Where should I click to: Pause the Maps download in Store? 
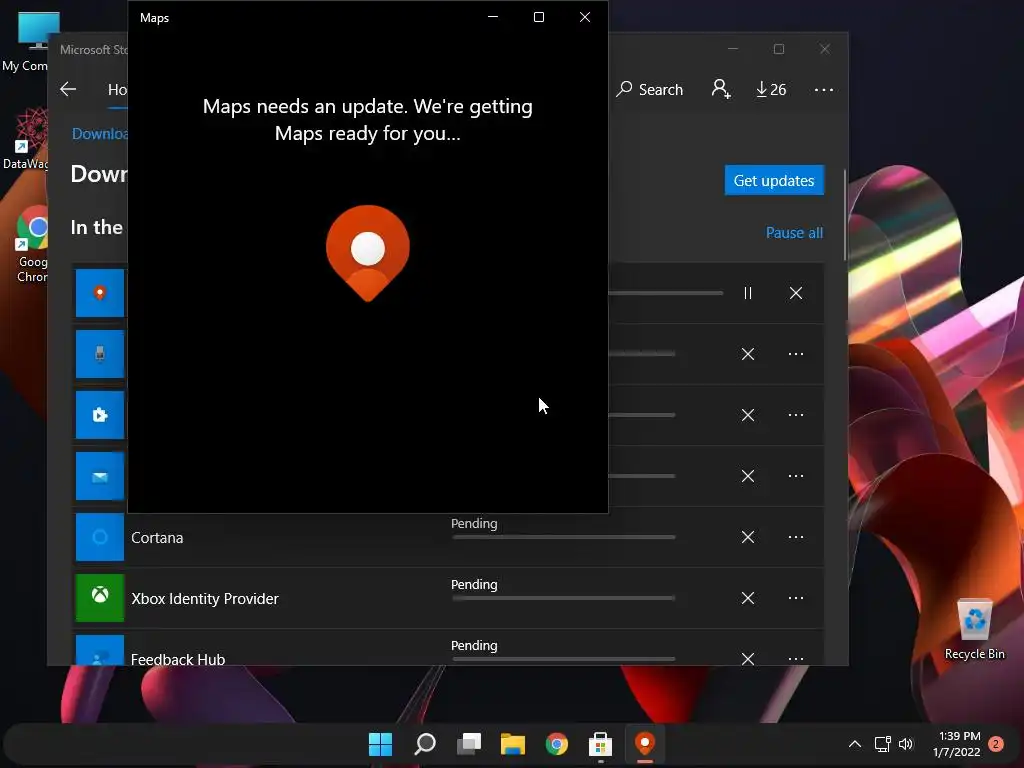click(x=748, y=293)
